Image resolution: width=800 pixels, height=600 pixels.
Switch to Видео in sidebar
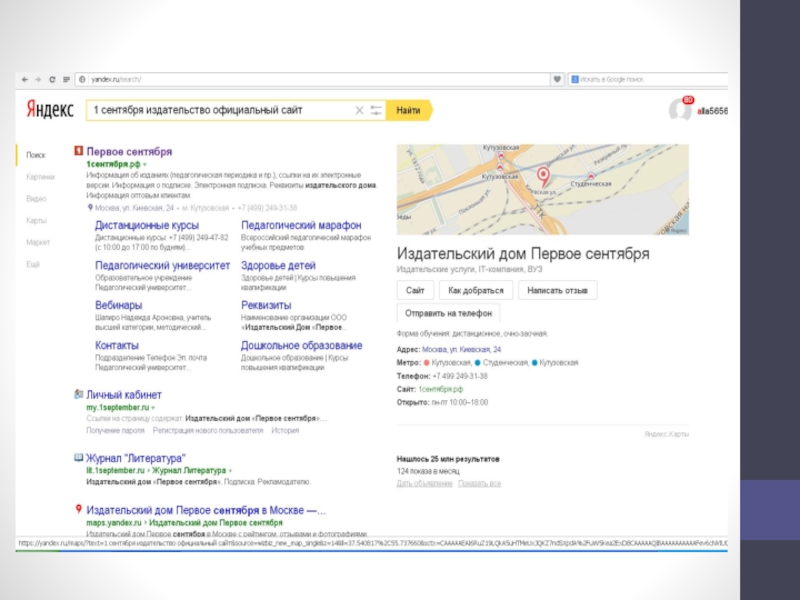click(x=36, y=199)
